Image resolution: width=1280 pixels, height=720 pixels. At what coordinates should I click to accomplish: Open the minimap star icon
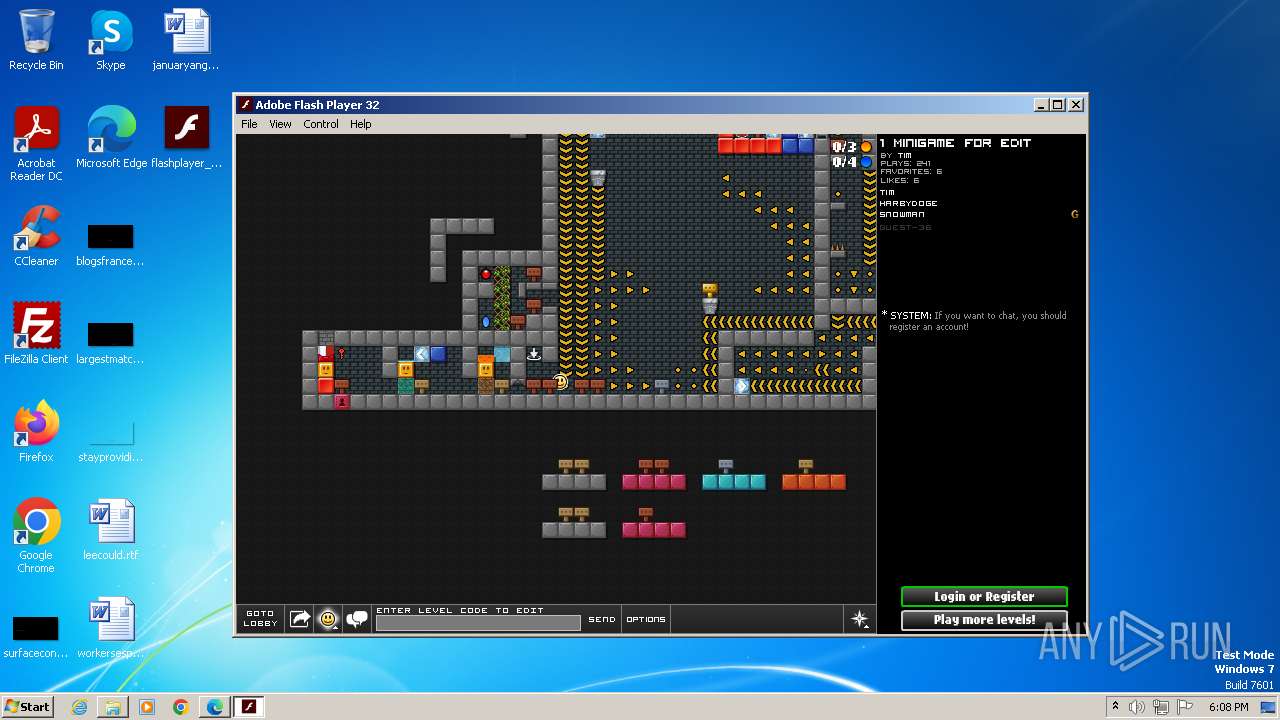click(860, 620)
